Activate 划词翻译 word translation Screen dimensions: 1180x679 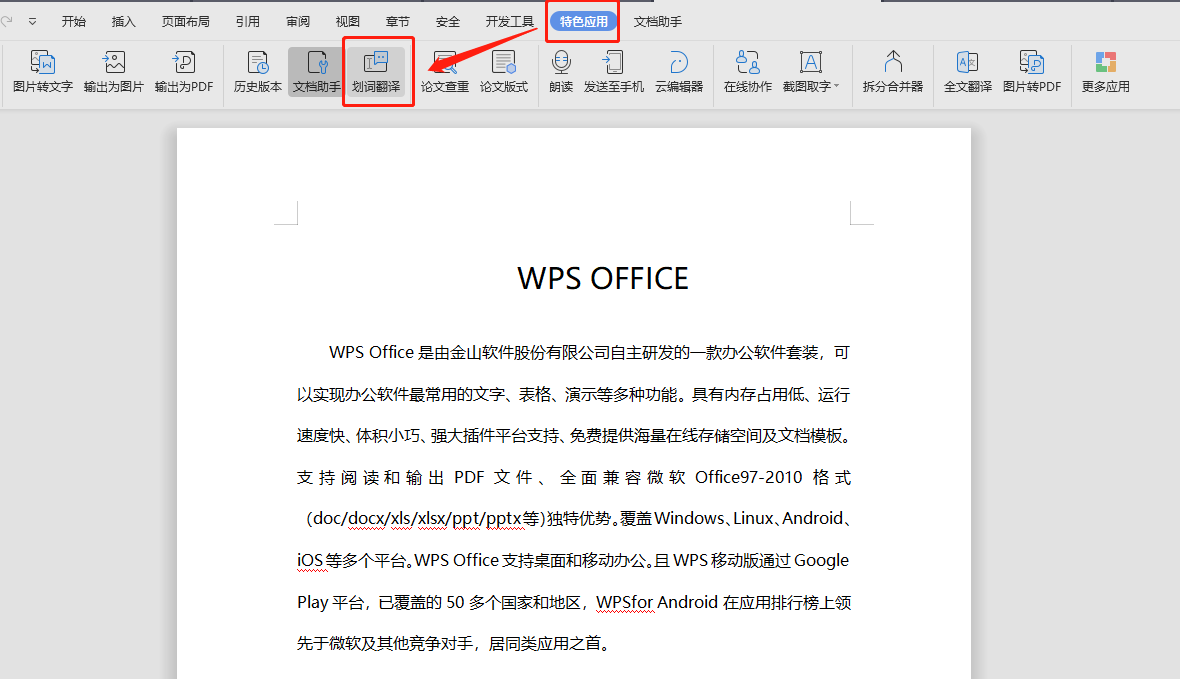point(376,72)
